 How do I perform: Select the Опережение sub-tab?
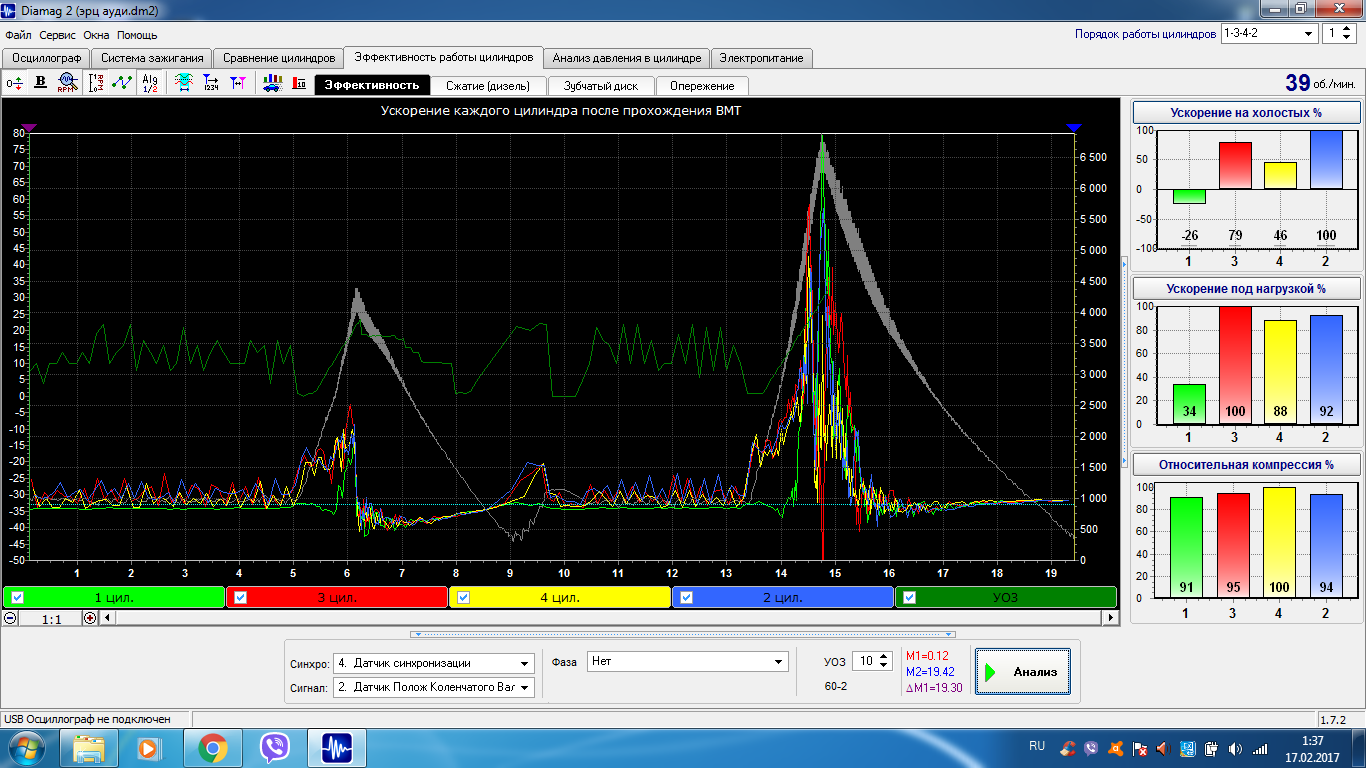[x=702, y=85]
